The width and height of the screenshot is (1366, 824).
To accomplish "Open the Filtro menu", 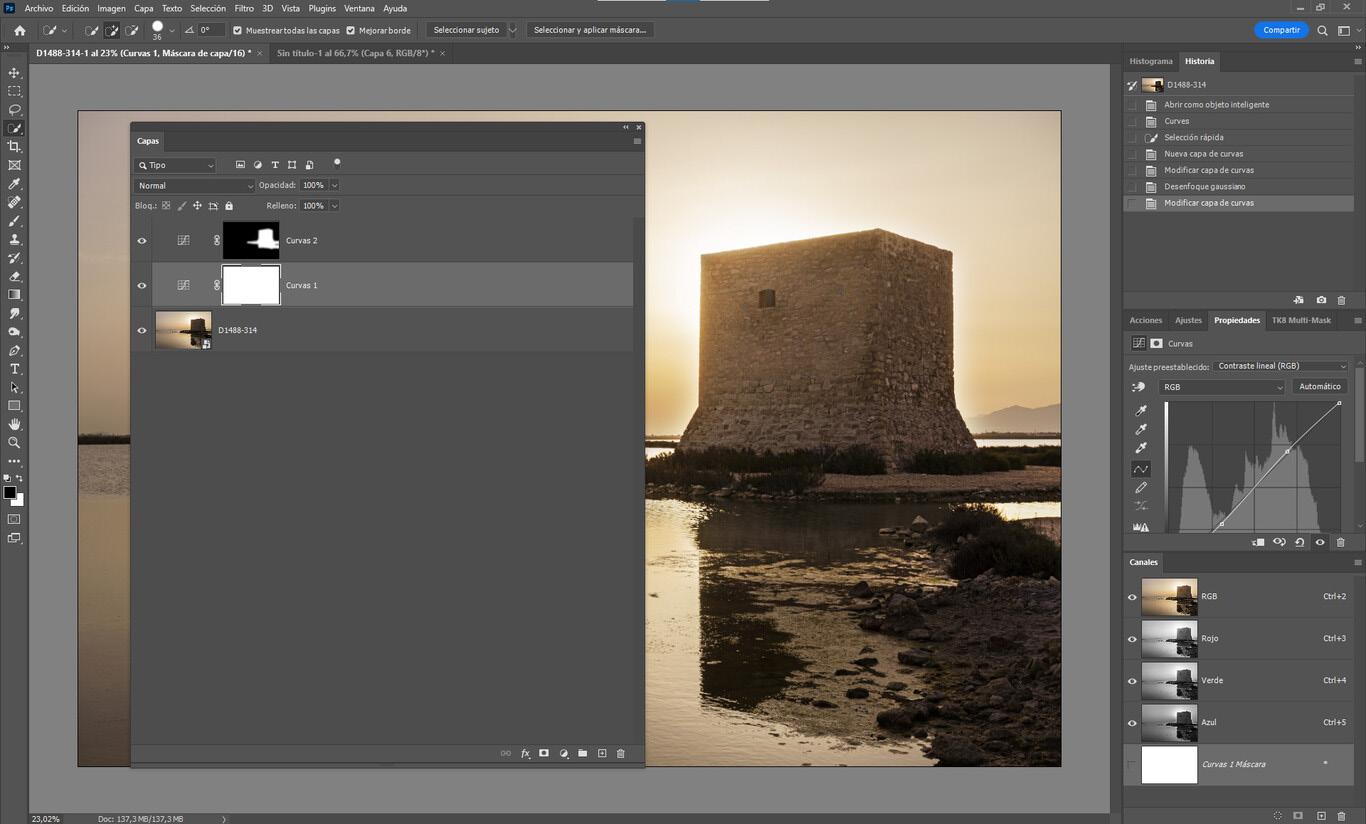I will 244,8.
